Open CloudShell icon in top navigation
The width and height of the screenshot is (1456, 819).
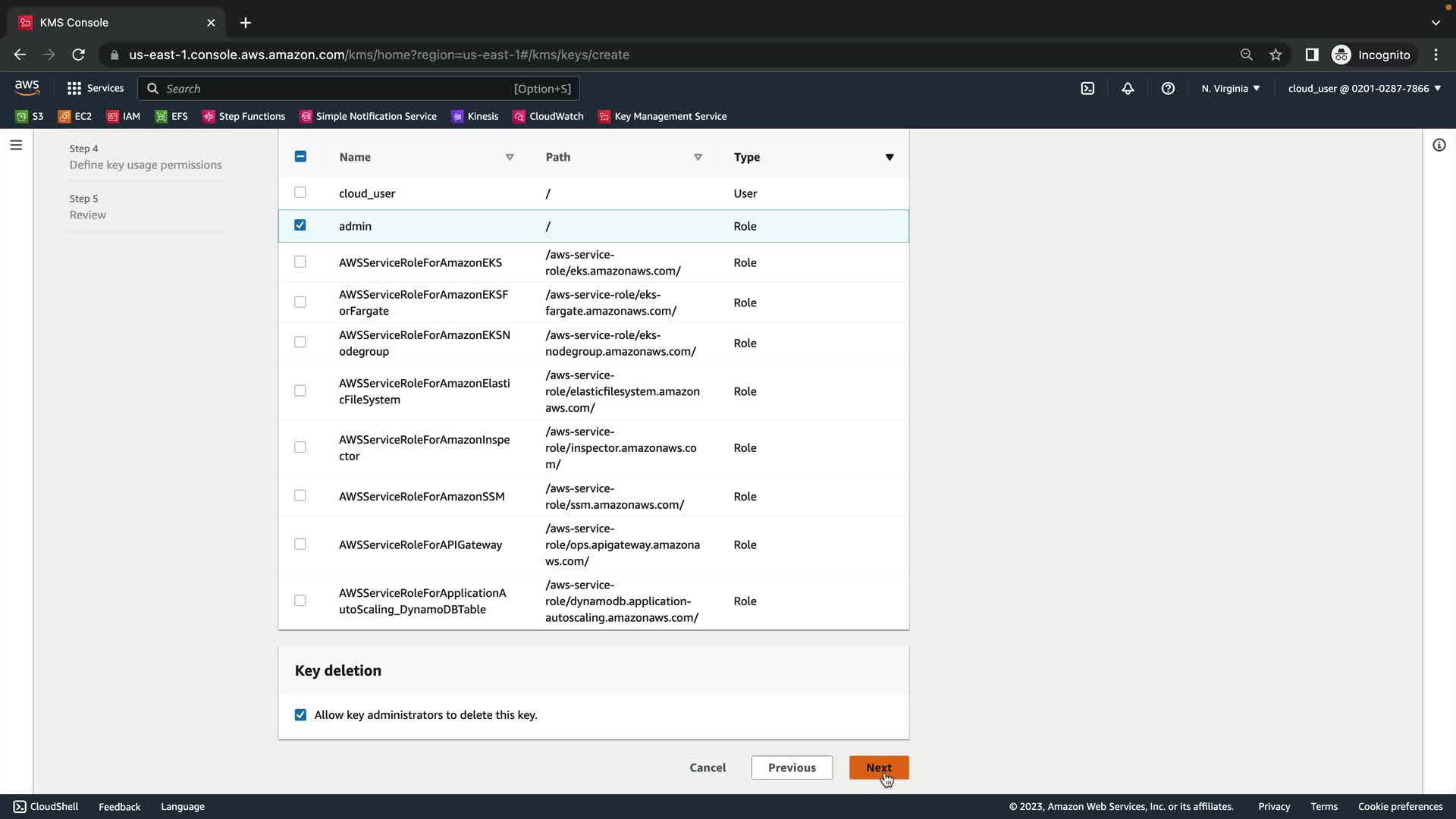[1087, 89]
